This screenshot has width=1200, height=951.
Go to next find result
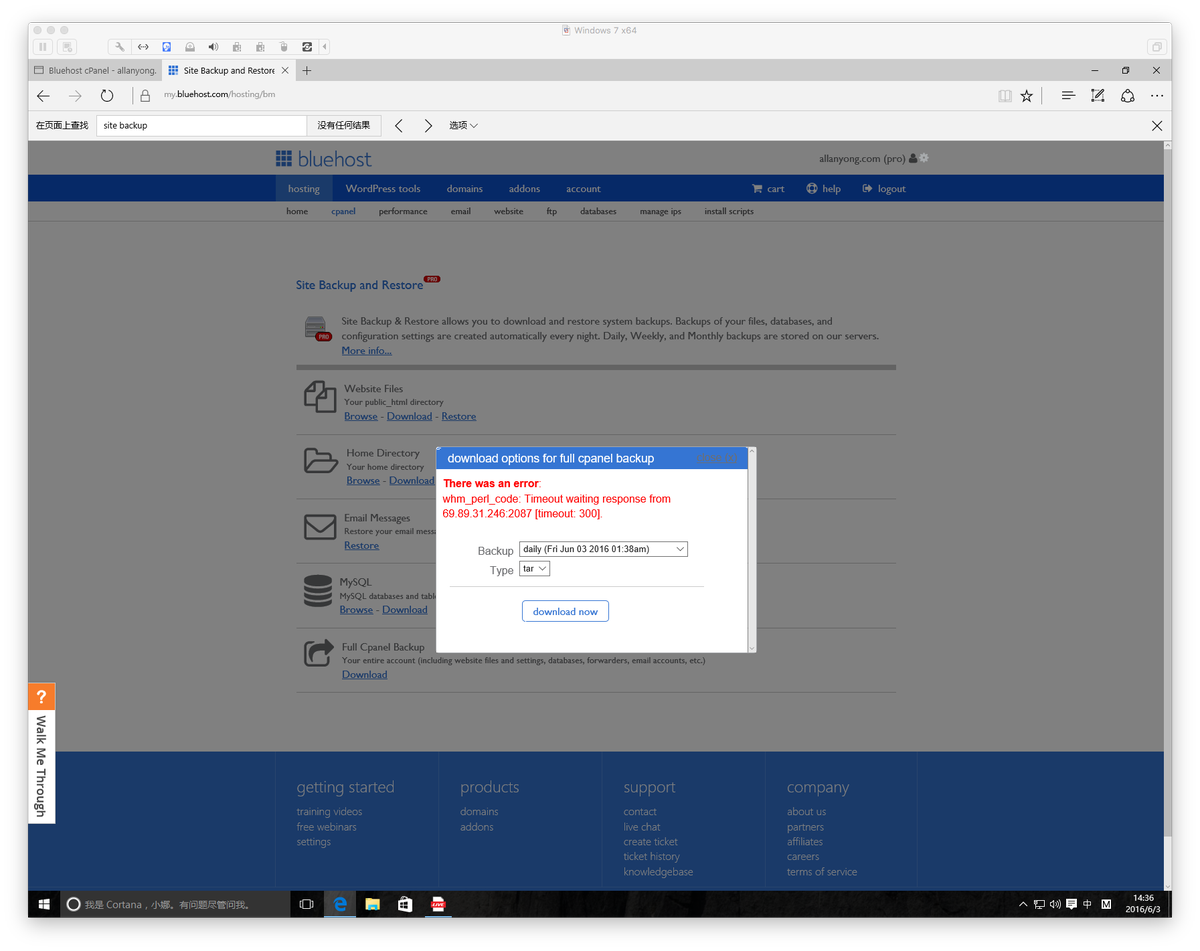pos(428,126)
